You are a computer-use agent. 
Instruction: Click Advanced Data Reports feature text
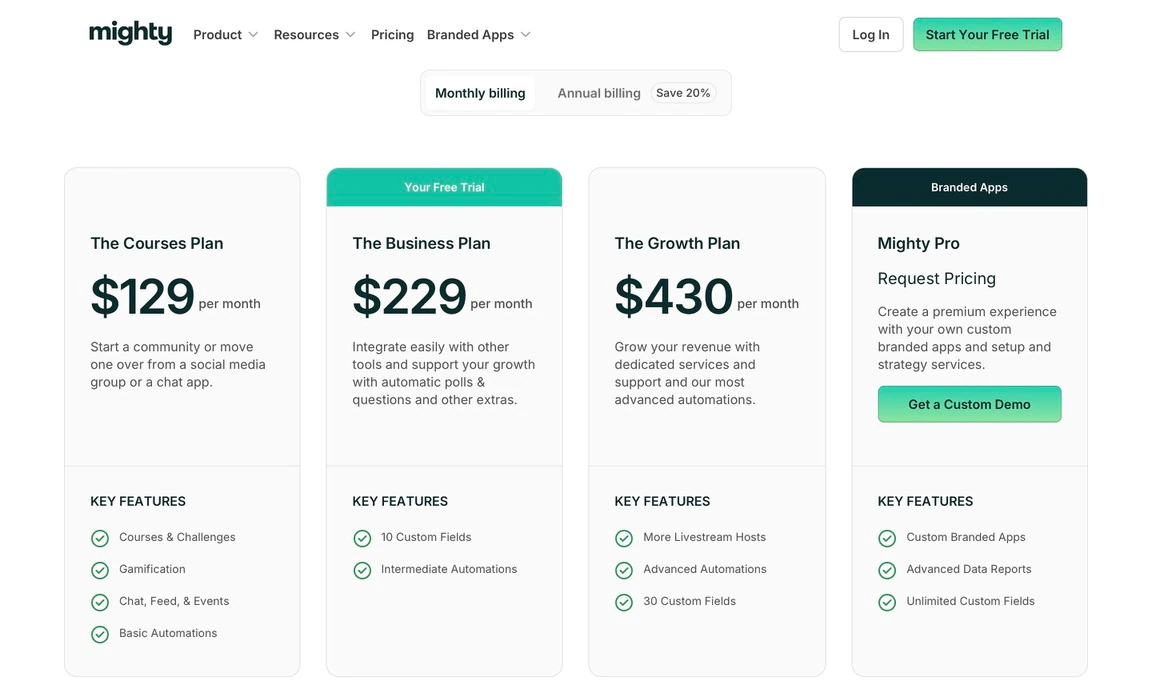[x=968, y=569]
